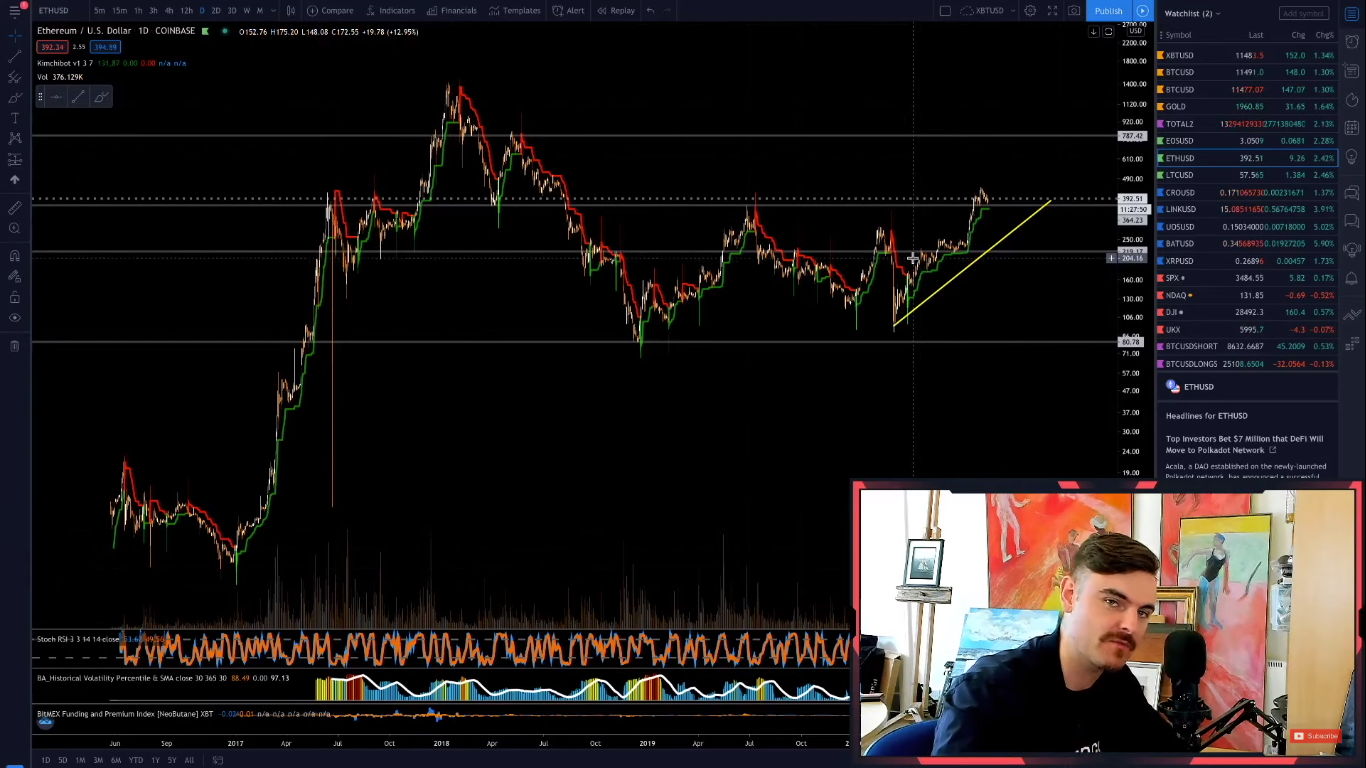Undo the last chart action

[650, 11]
